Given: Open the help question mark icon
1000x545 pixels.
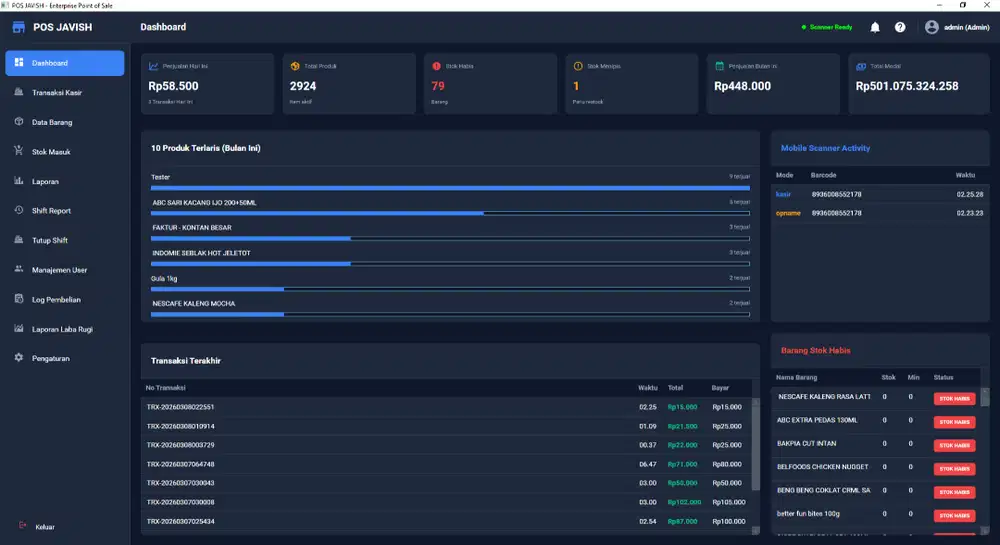Looking at the screenshot, I should [x=900, y=27].
